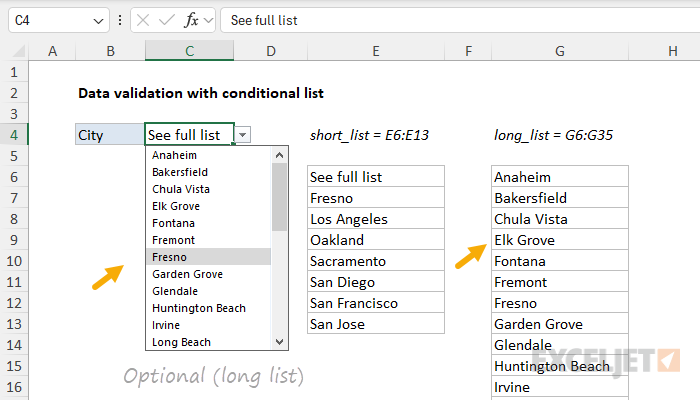
Task: Select column C header
Action: pyautogui.click(x=189, y=51)
